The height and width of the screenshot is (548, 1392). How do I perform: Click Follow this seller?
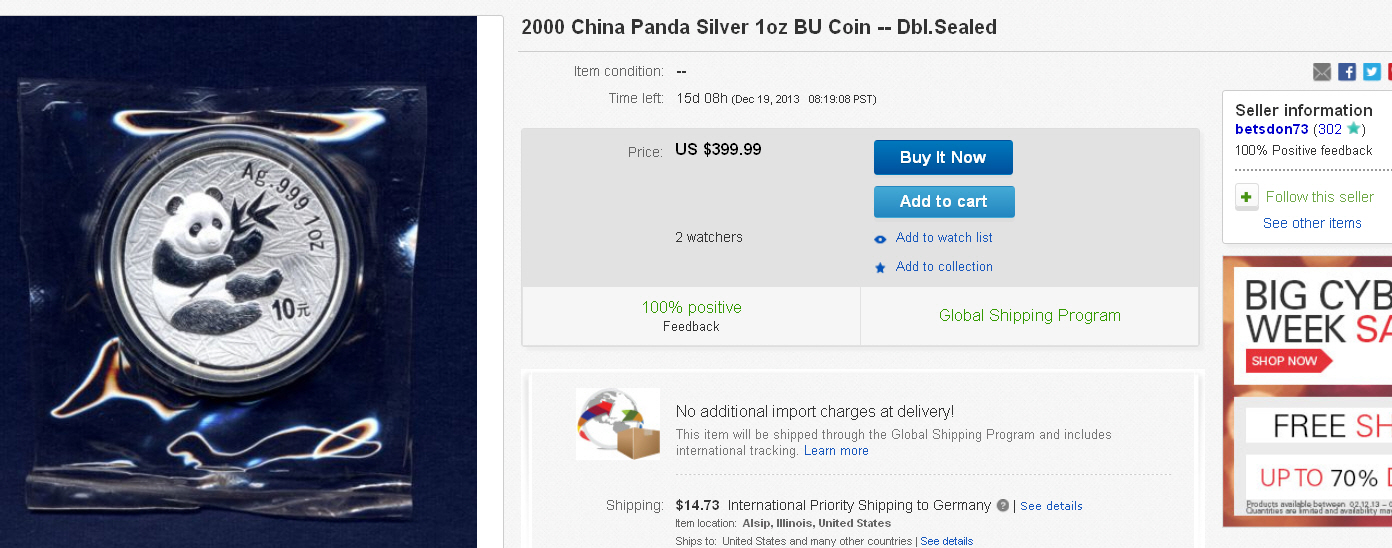click(1320, 197)
